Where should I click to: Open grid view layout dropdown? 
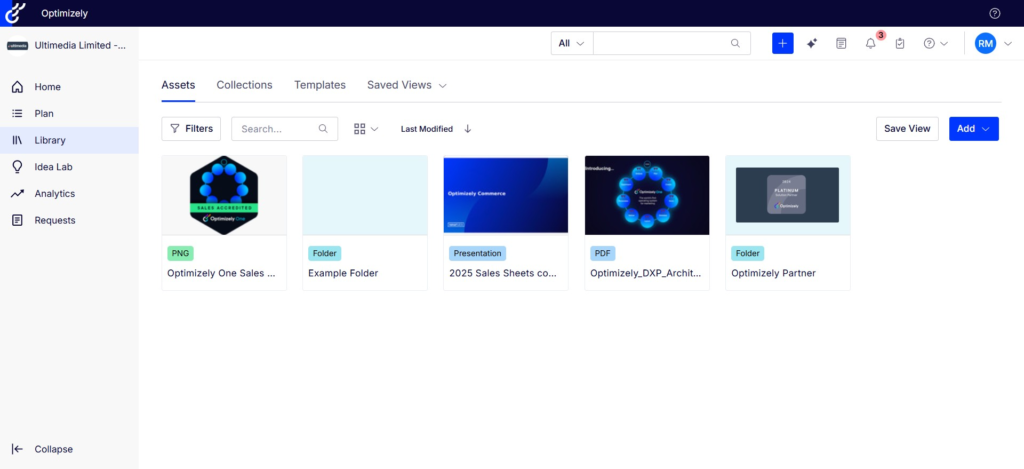(366, 129)
